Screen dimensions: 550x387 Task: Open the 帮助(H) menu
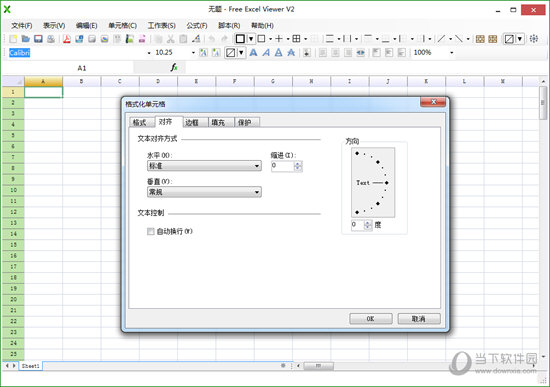pyautogui.click(x=262, y=26)
